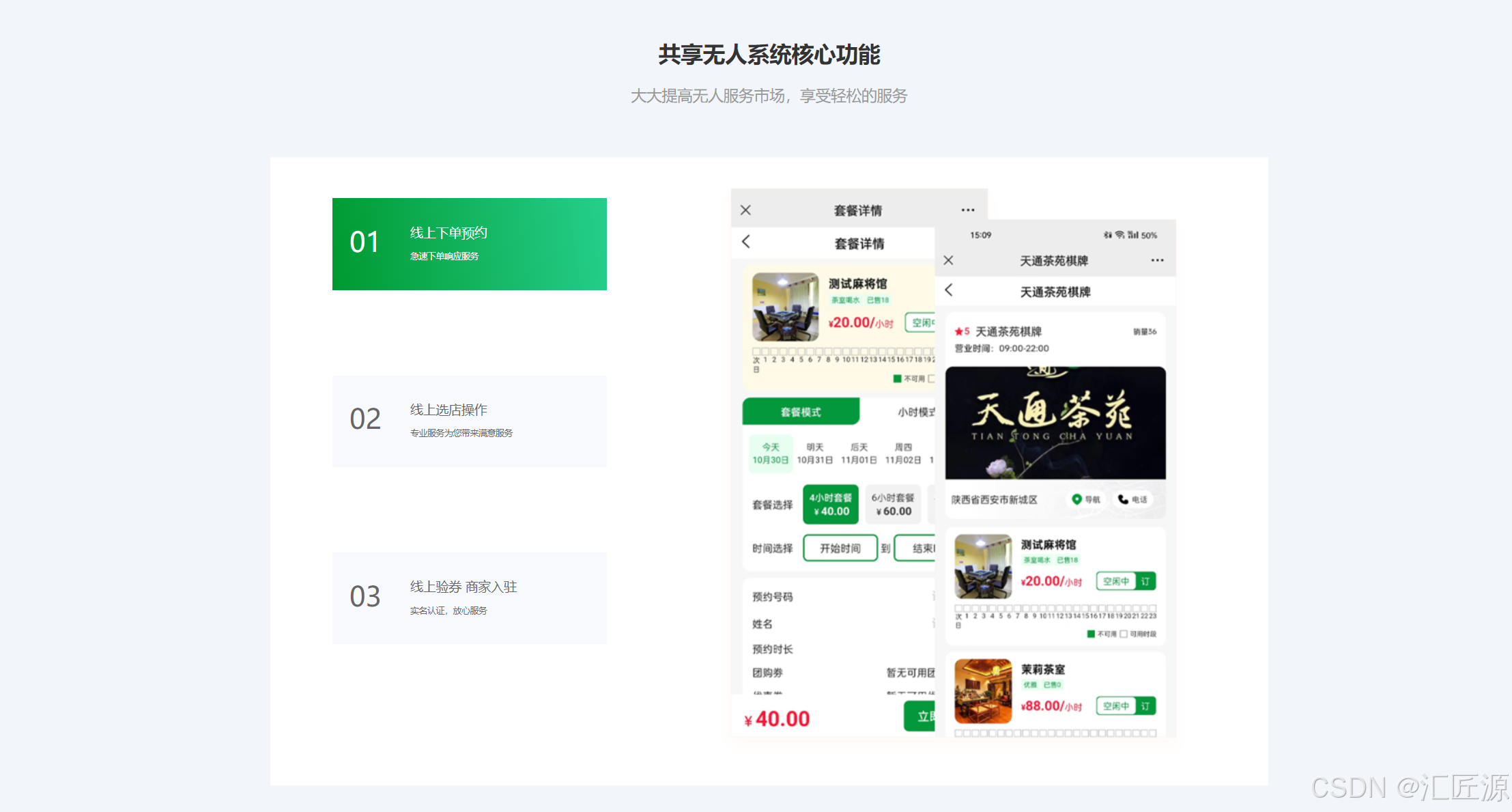Book 茉莉茶室 via 订 button
Screen dimensions: 1512x812
(x=1145, y=706)
